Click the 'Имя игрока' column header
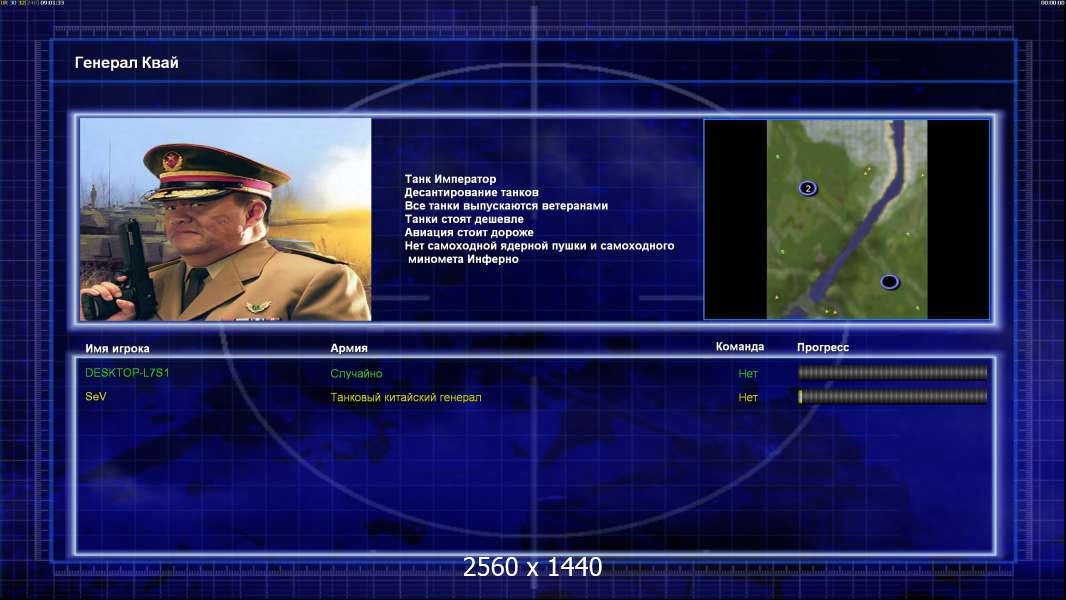1066x600 pixels. click(x=117, y=349)
